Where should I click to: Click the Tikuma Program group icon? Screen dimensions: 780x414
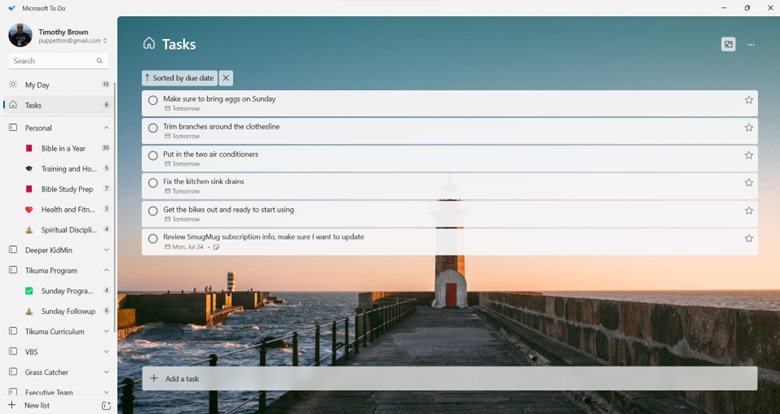pyautogui.click(x=13, y=270)
